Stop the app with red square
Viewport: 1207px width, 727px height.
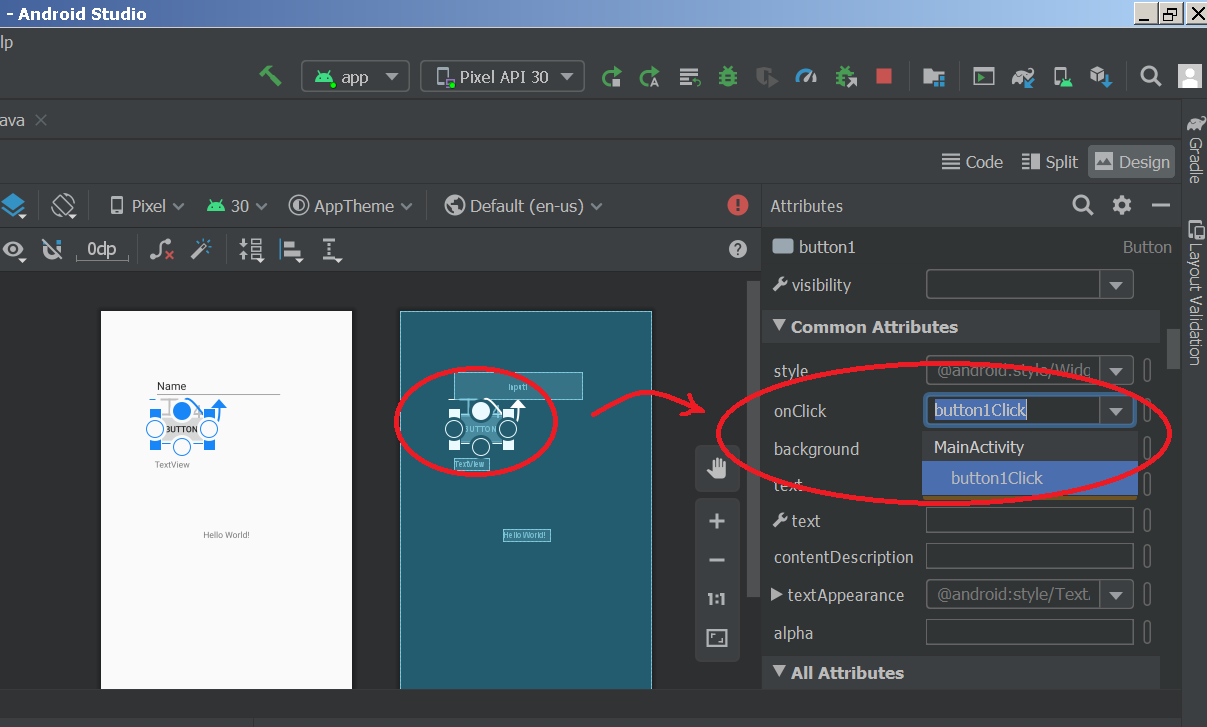point(884,76)
